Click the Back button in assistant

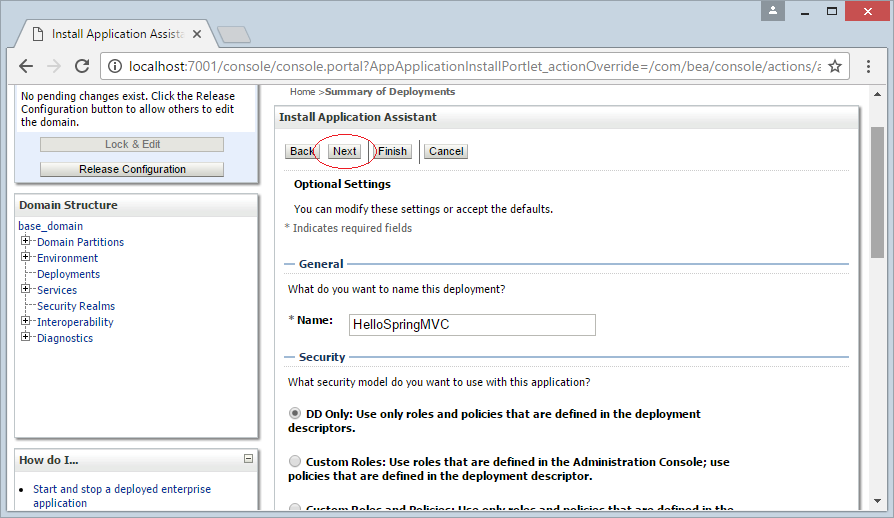[x=302, y=152]
